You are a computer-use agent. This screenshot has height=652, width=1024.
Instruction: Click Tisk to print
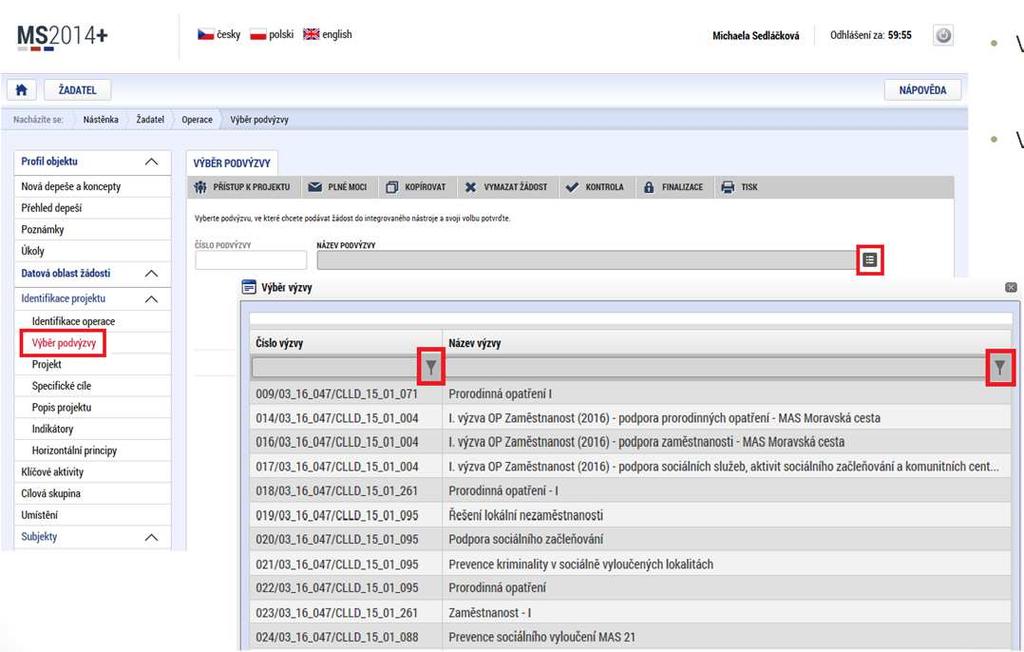pos(739,187)
